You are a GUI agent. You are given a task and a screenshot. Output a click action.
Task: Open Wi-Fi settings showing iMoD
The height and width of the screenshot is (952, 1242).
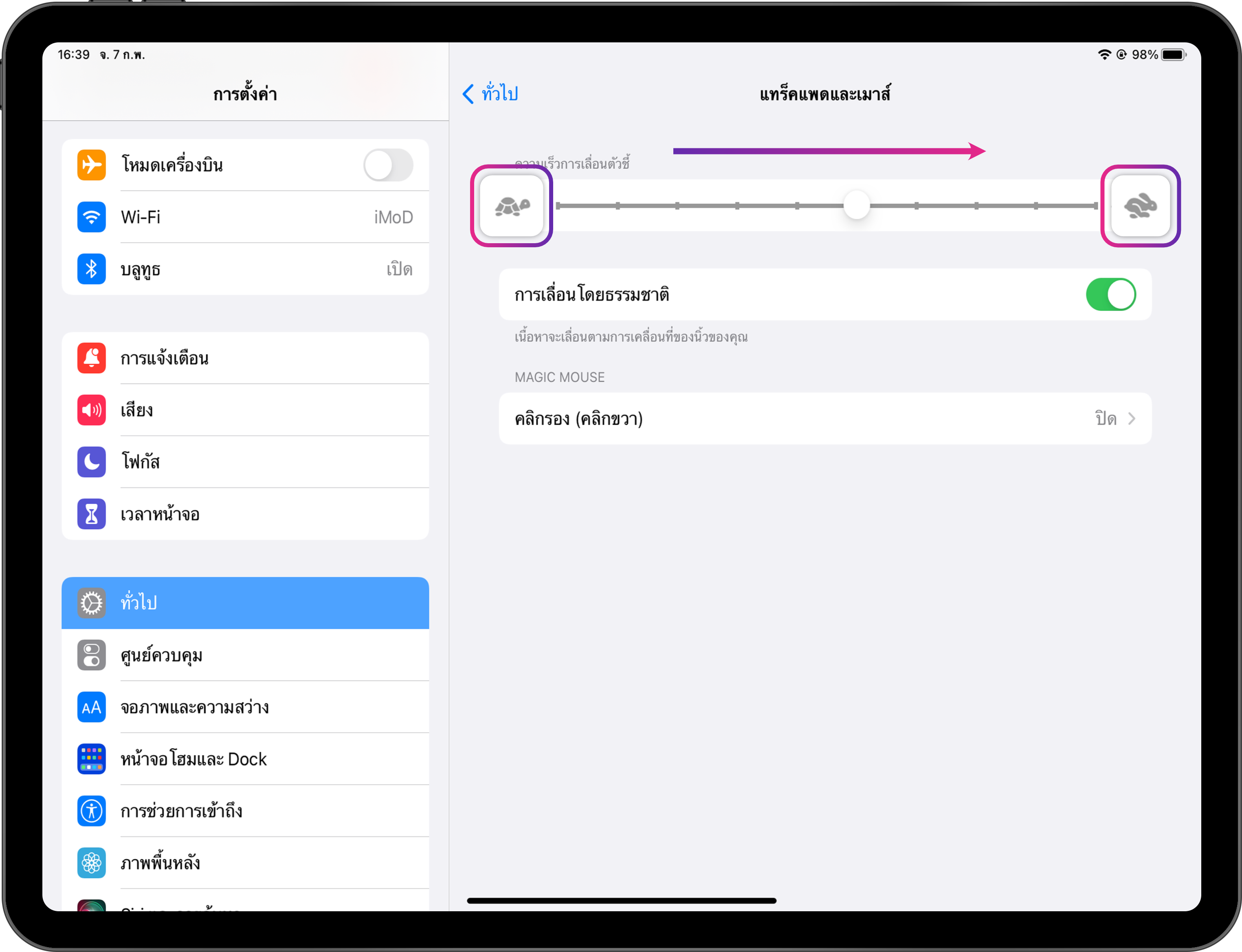(245, 217)
